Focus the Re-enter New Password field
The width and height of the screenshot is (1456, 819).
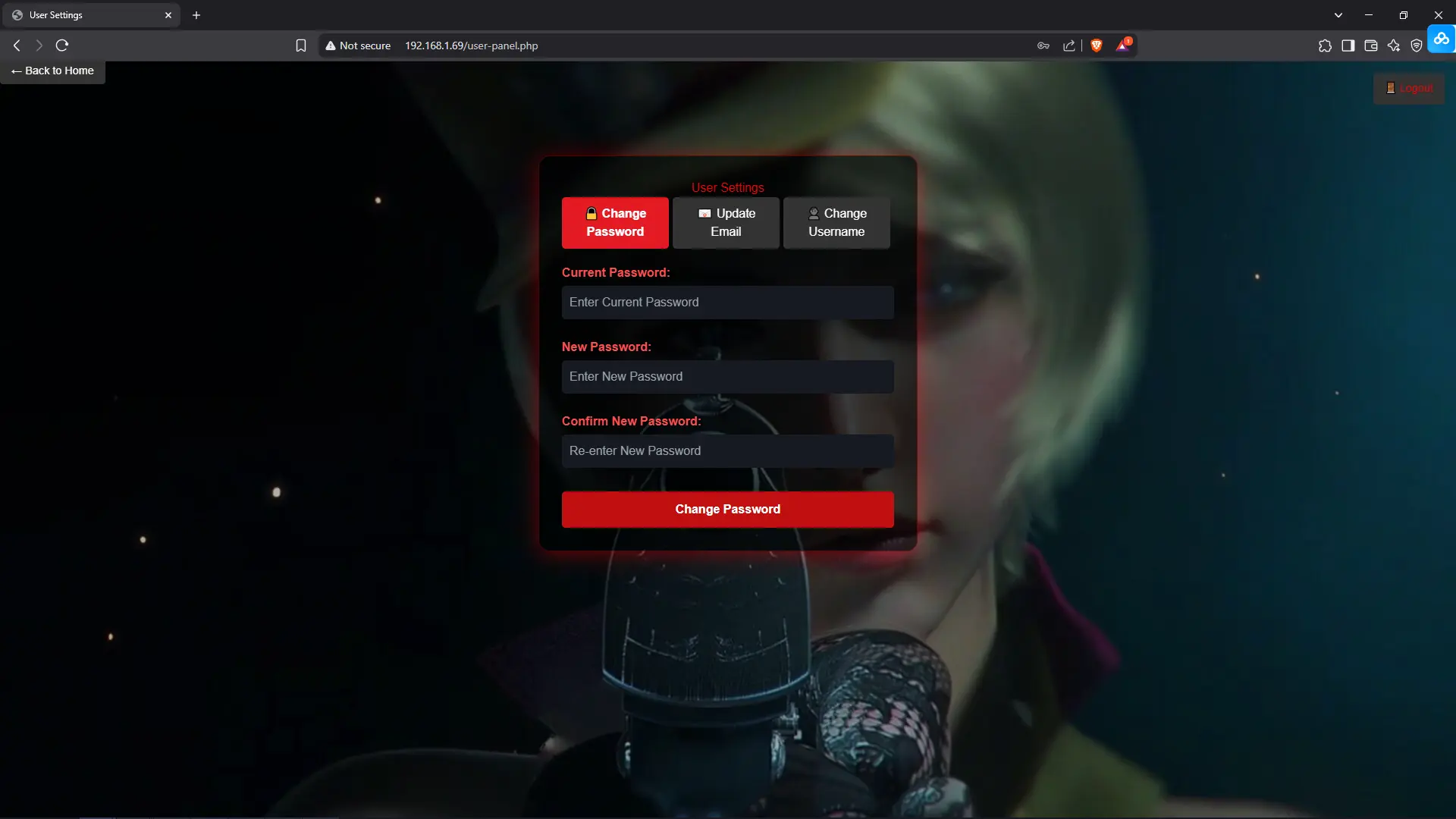pos(727,451)
